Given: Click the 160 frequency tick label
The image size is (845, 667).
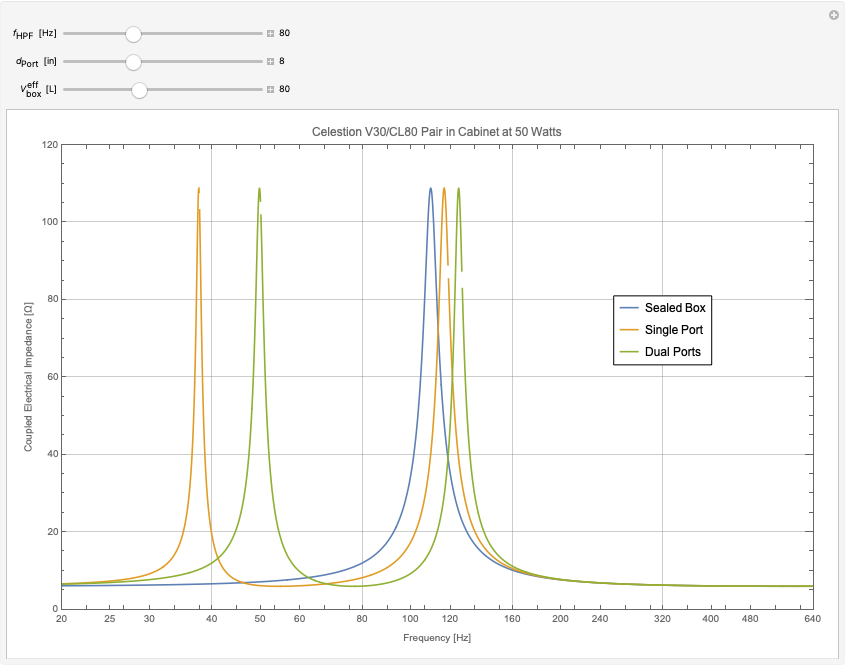Looking at the screenshot, I should pos(512,619).
